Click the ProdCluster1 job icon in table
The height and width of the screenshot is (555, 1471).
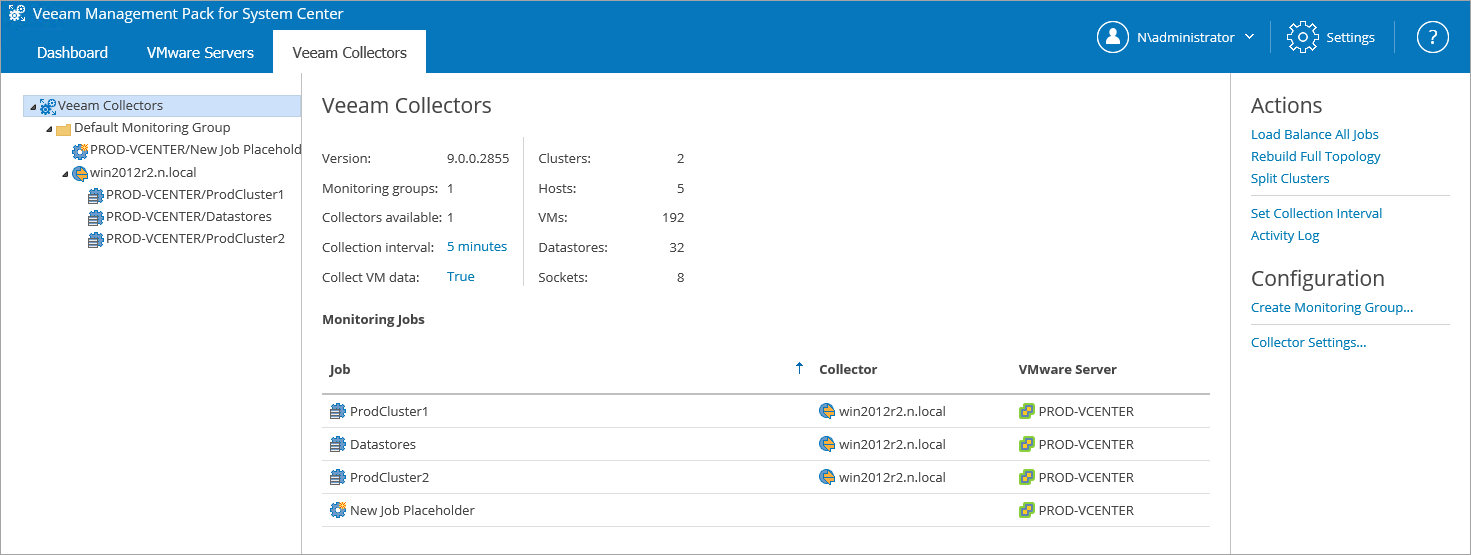[338, 411]
